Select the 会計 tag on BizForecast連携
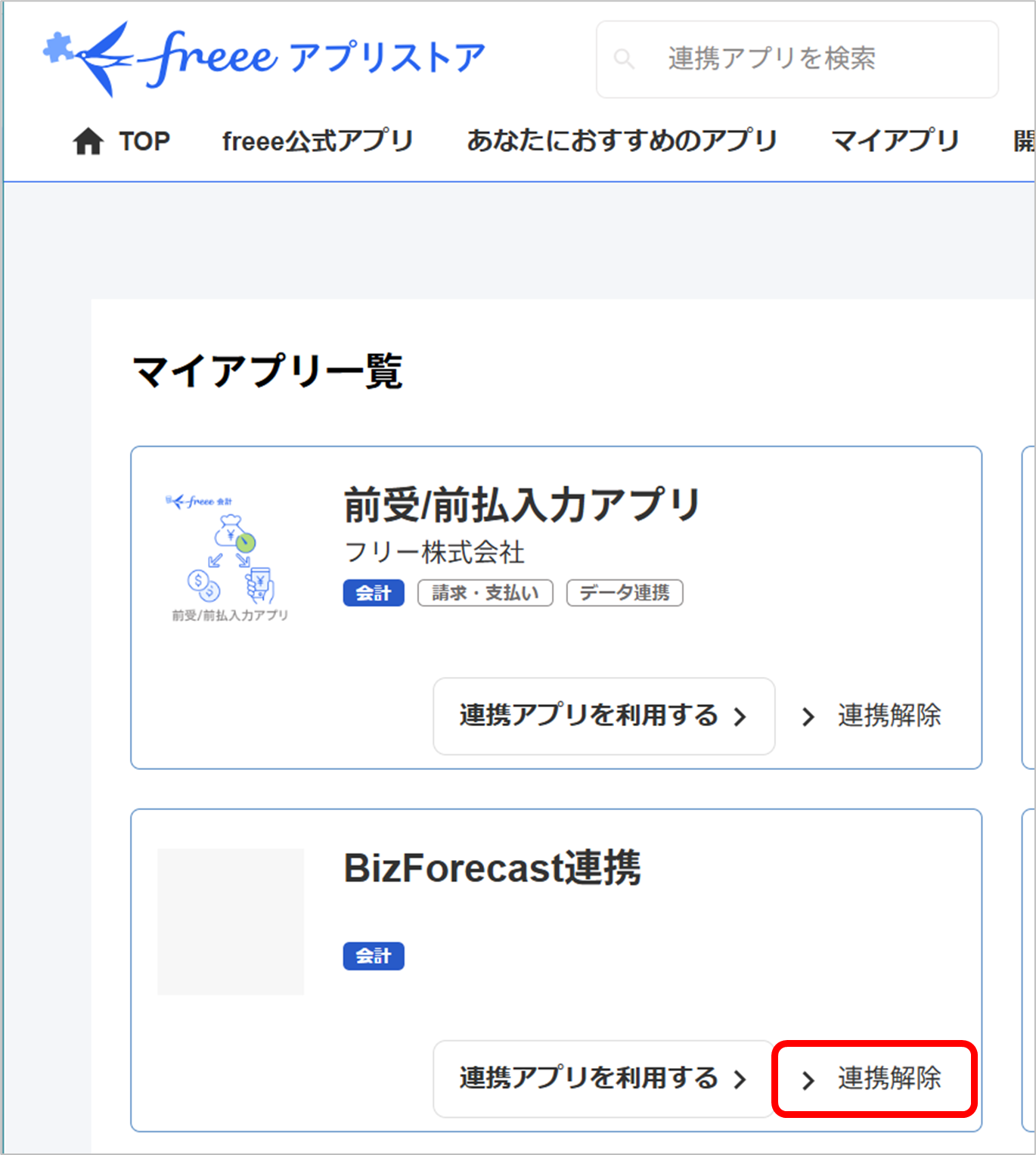This screenshot has width=1036, height=1155. pos(374,956)
